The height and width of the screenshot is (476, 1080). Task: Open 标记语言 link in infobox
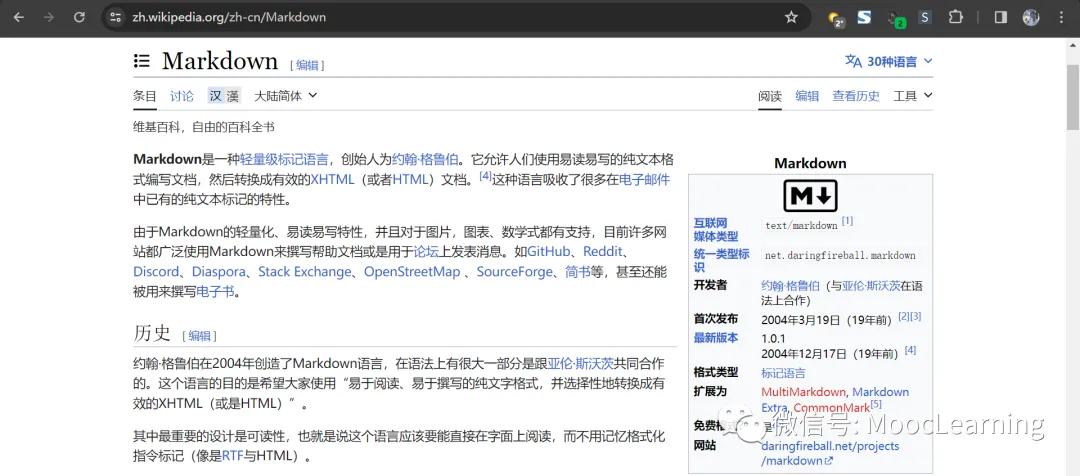(783, 373)
